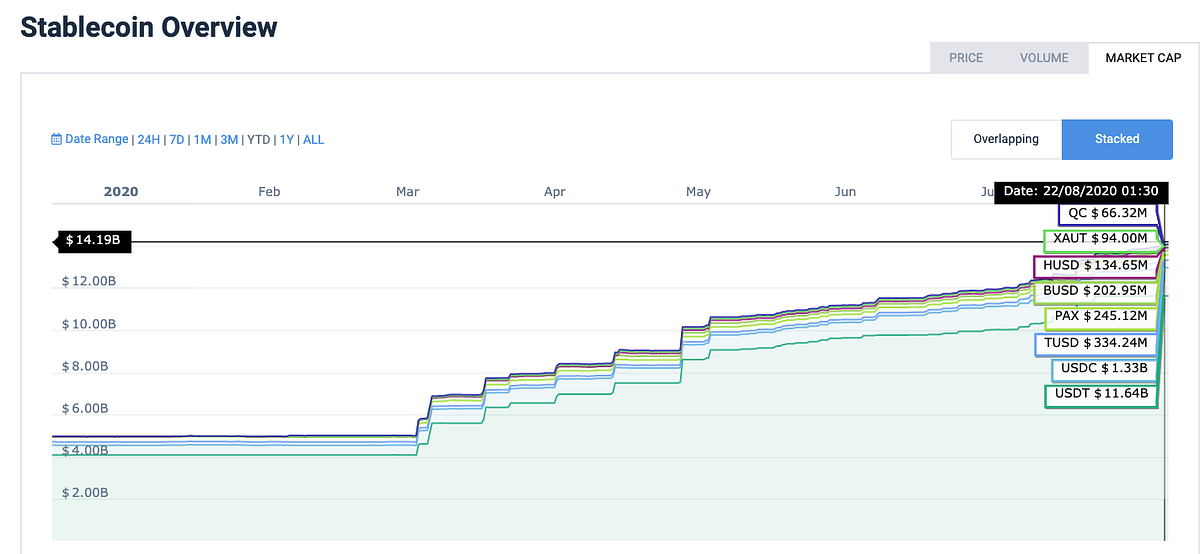Image resolution: width=1200 pixels, height=554 pixels.
Task: Click the $ 10.00B y-axis label
Action: tap(89, 324)
